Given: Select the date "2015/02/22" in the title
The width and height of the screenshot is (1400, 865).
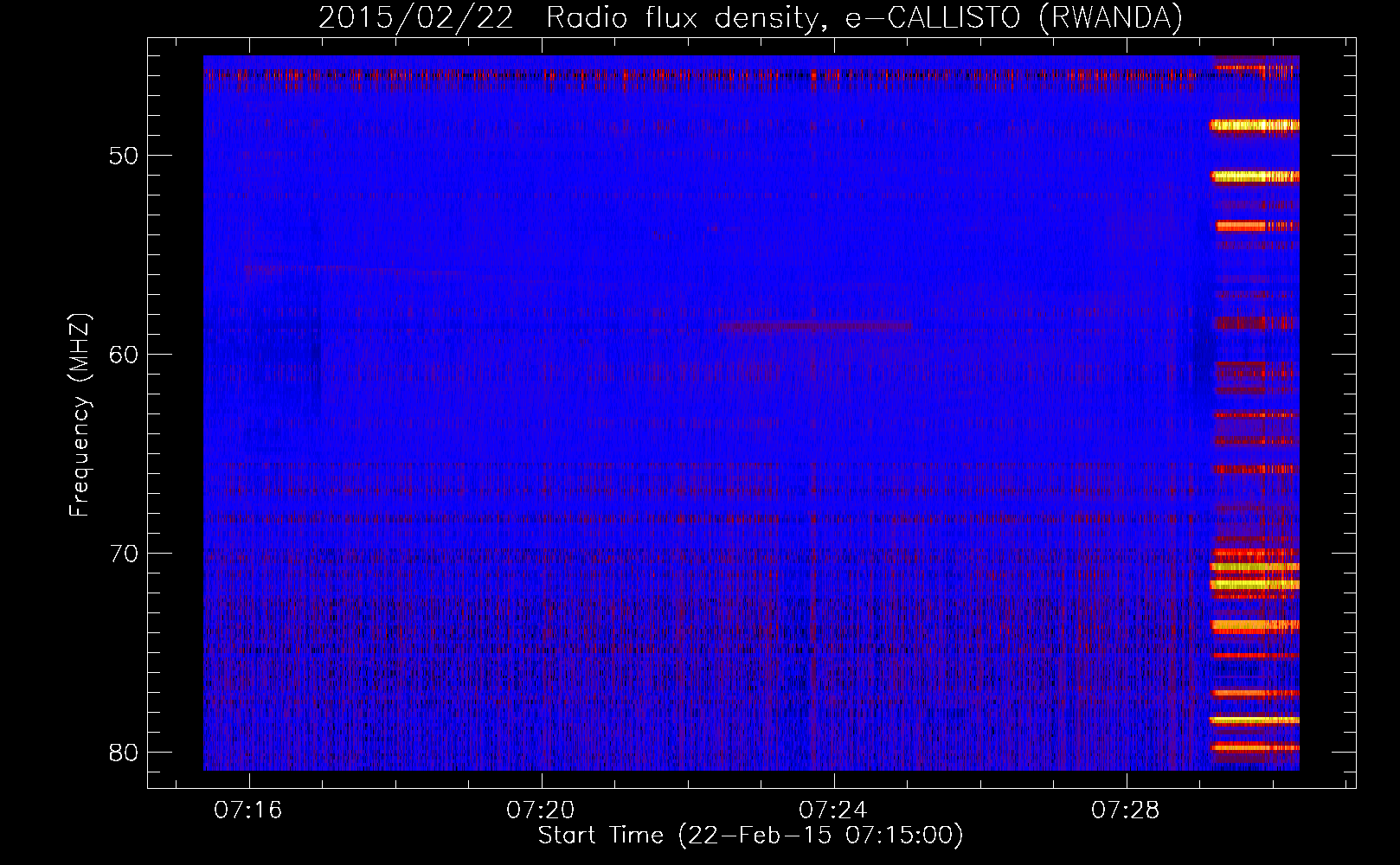Looking at the screenshot, I should pyautogui.click(x=416, y=18).
